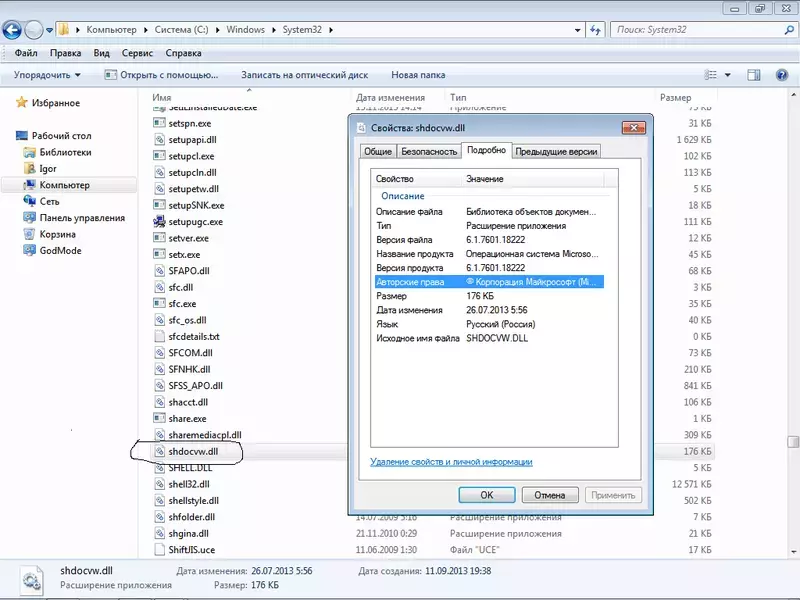Select the shell32.dll file icon
The height and width of the screenshot is (600, 800).
click(x=159, y=484)
